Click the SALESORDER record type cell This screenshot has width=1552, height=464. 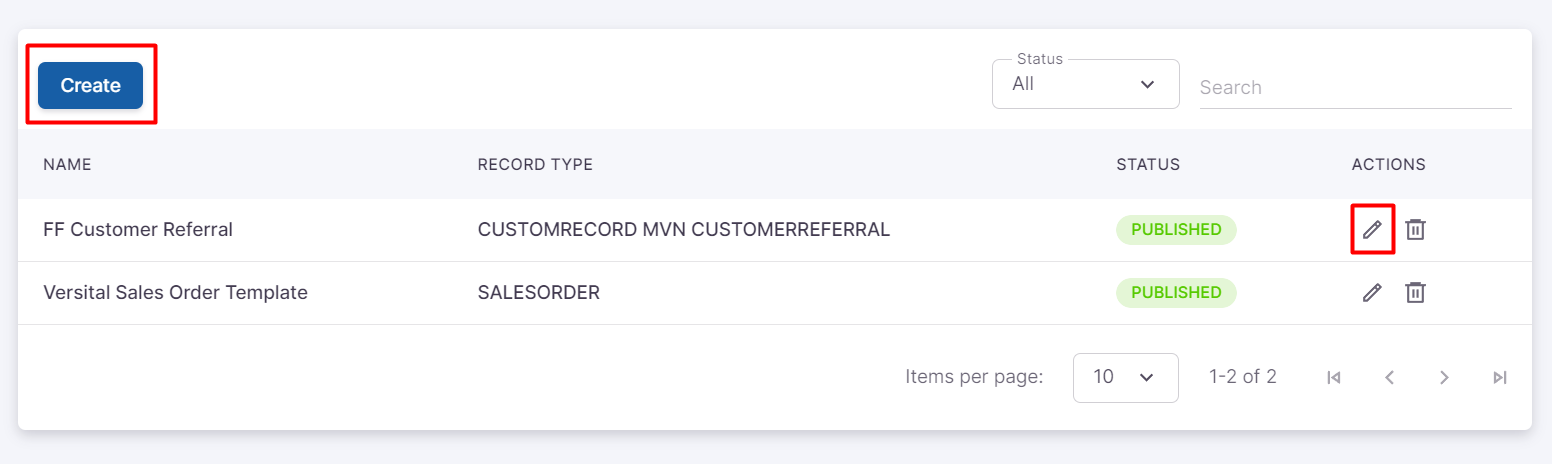(x=538, y=293)
